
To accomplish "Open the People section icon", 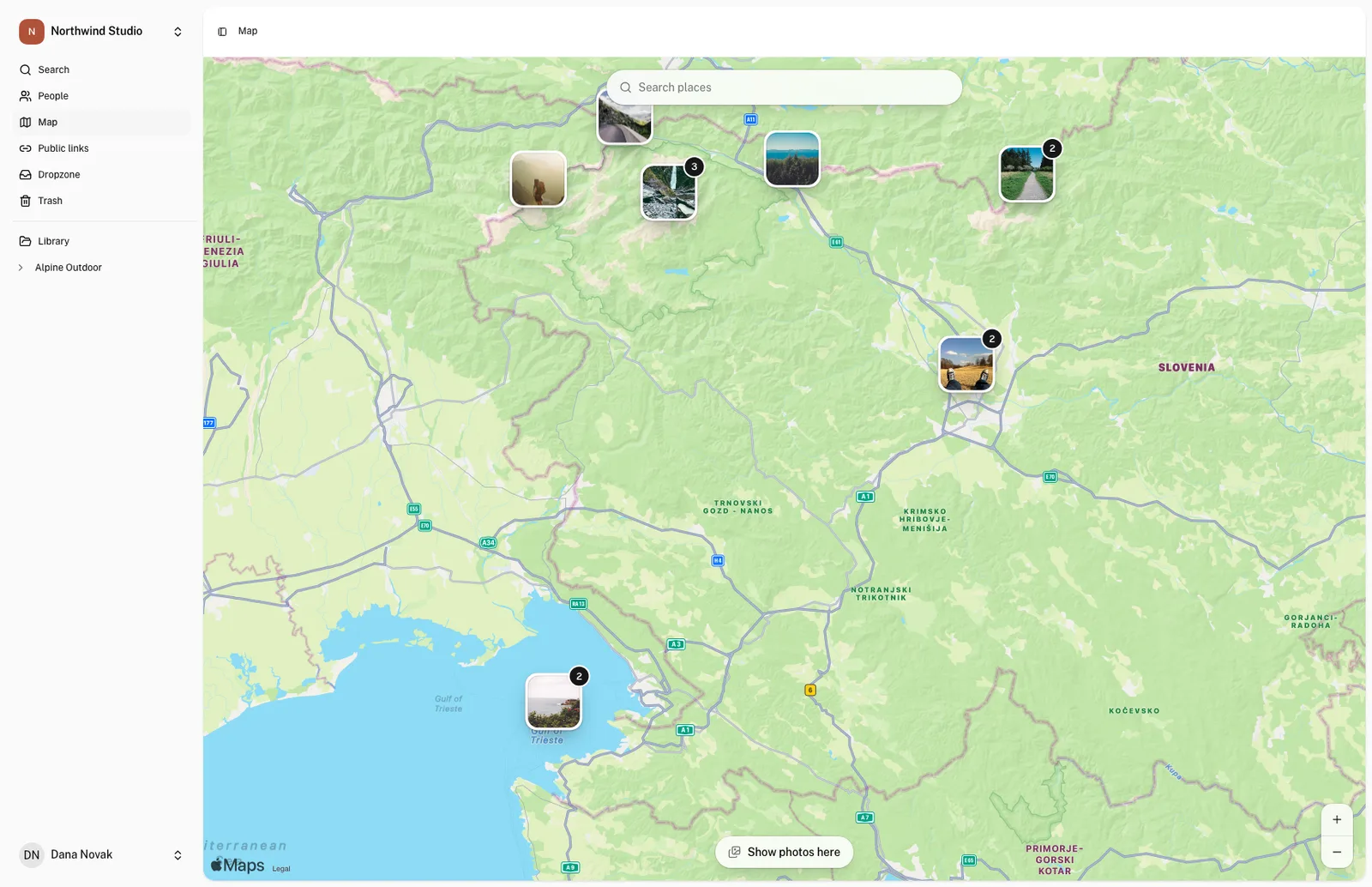I will click(x=26, y=96).
